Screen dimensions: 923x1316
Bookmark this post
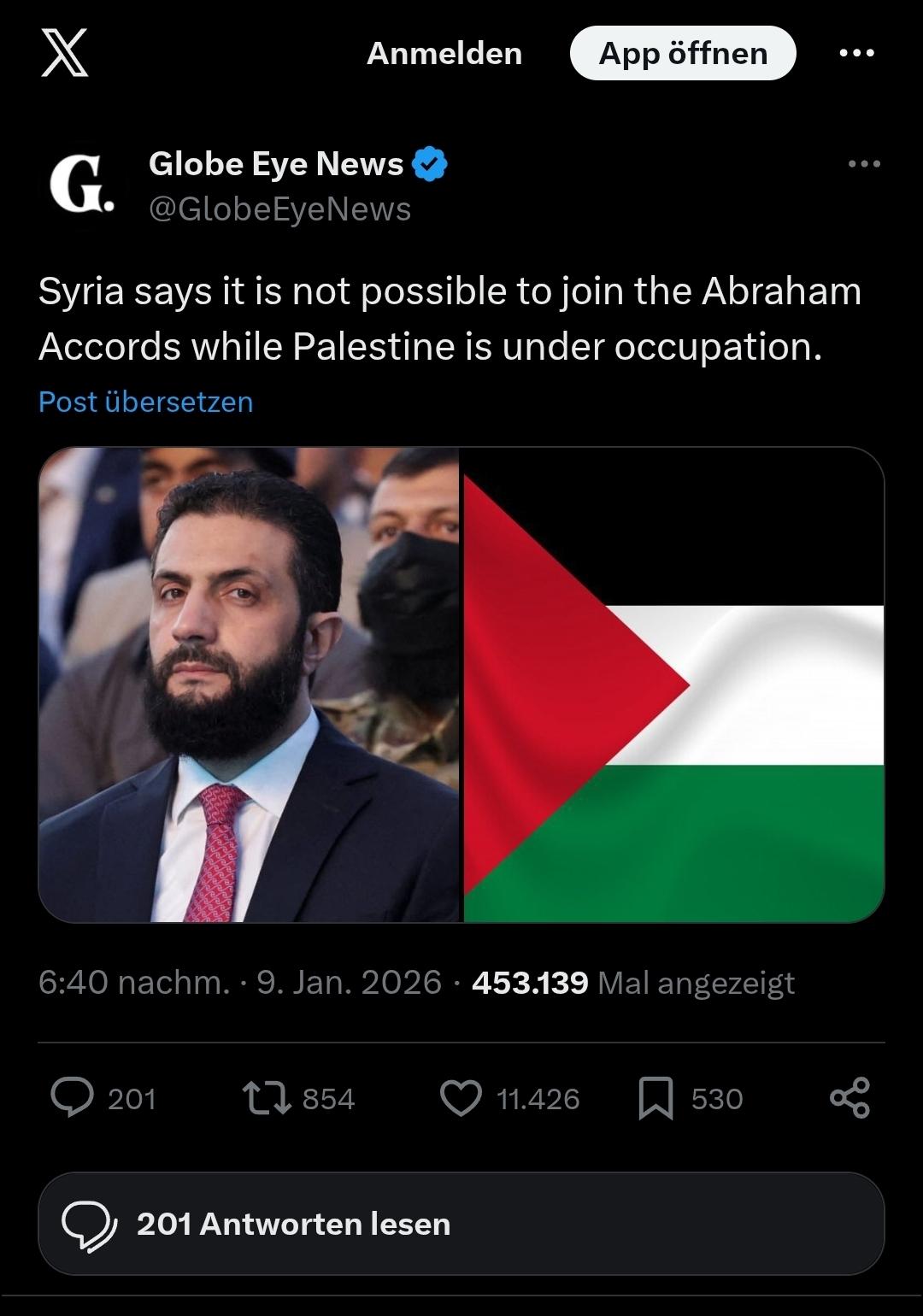pyautogui.click(x=656, y=1098)
